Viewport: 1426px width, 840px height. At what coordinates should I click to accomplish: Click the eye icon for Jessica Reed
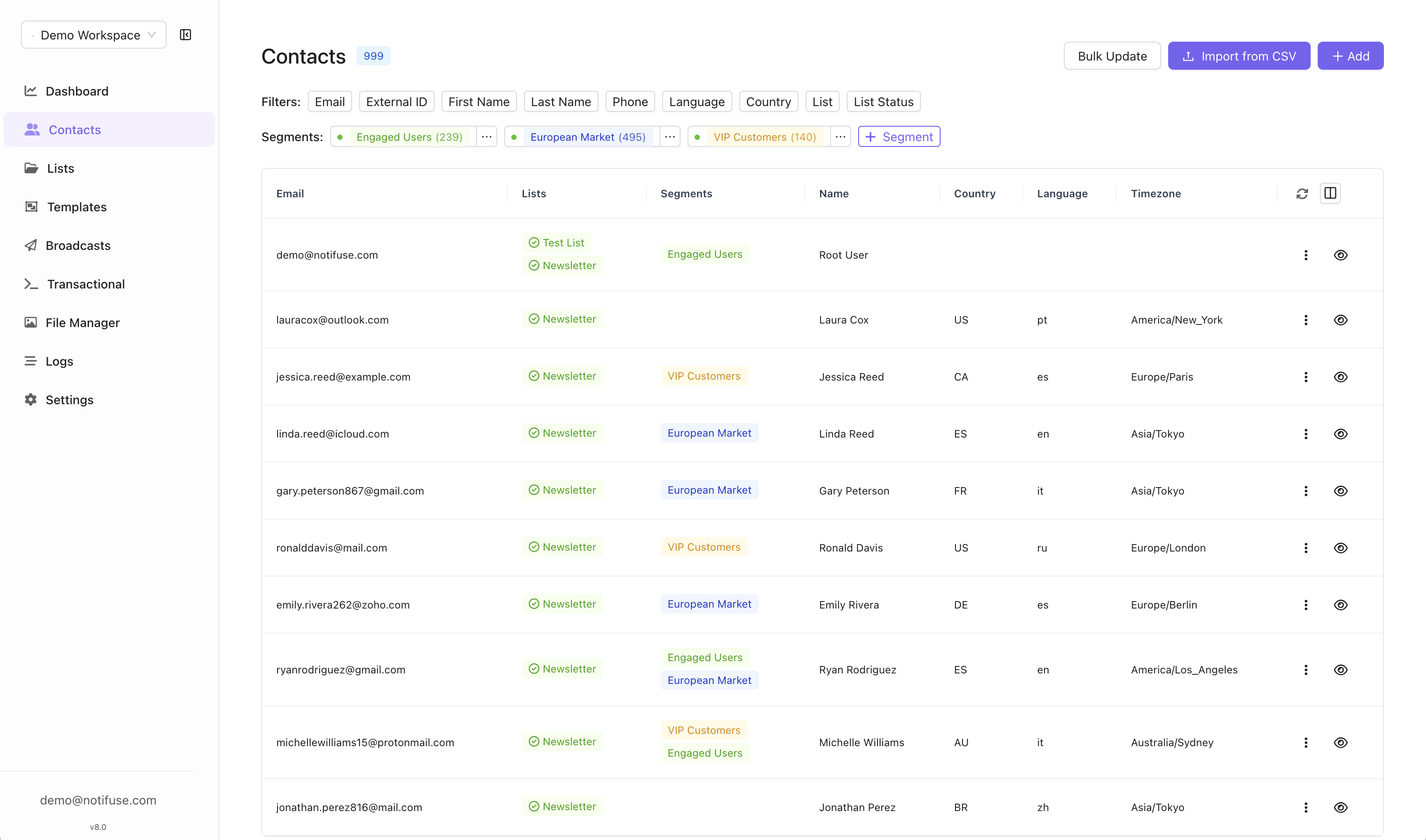coord(1340,377)
